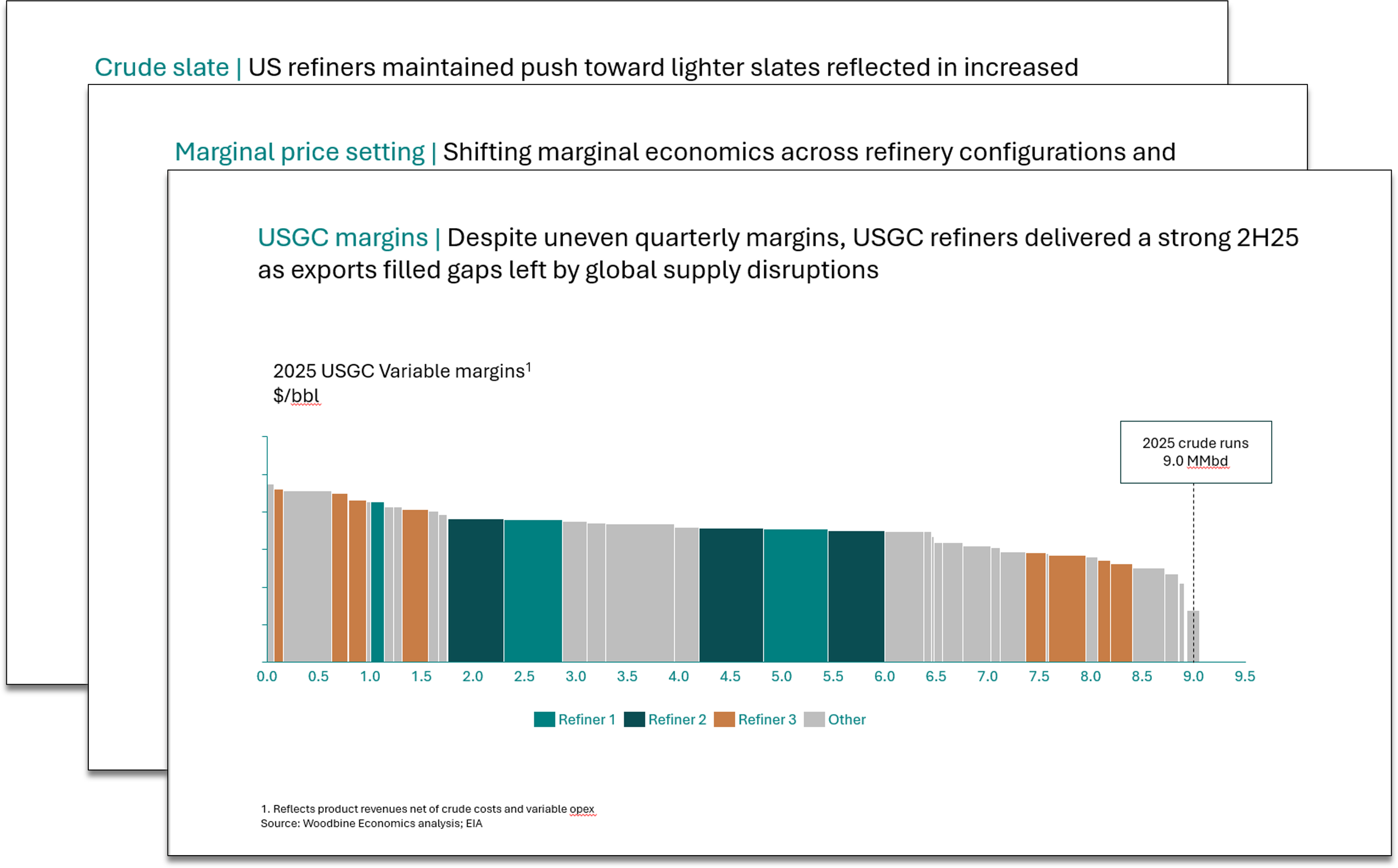Click the '5.0' x-axis label
The height and width of the screenshot is (868, 1398).
pos(782,677)
